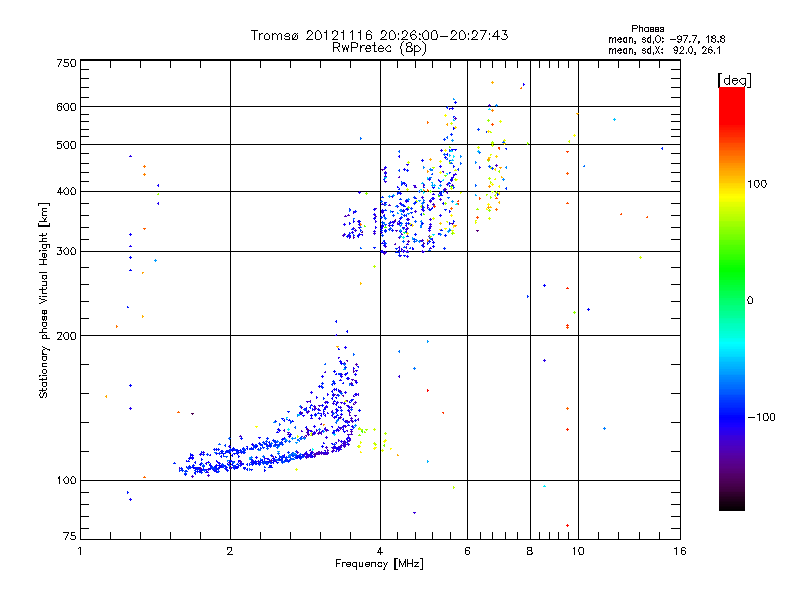Click the y-axis '200' tick label
The height and width of the screenshot is (600, 800).
coord(66,336)
